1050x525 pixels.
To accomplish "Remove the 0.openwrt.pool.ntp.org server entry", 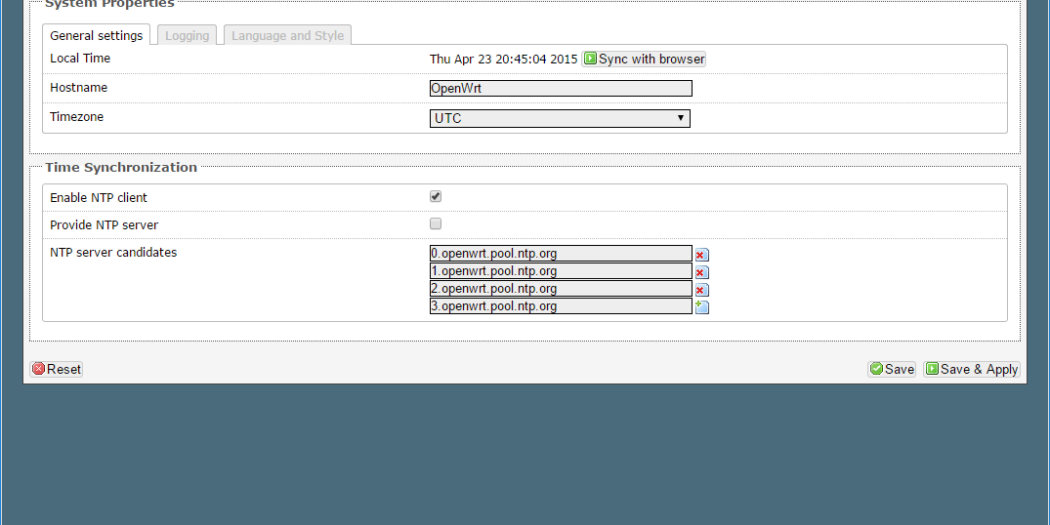I will click(x=701, y=255).
